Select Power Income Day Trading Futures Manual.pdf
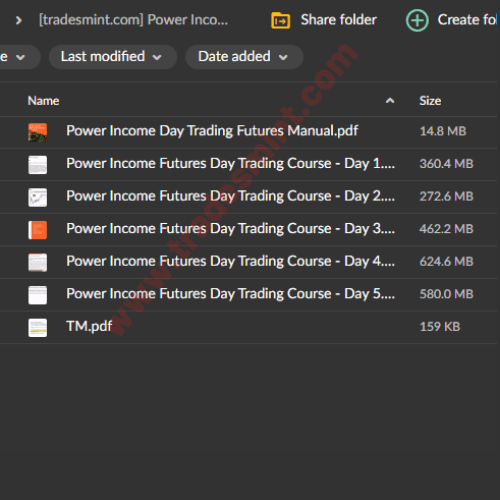The image size is (500, 500). click(212, 131)
